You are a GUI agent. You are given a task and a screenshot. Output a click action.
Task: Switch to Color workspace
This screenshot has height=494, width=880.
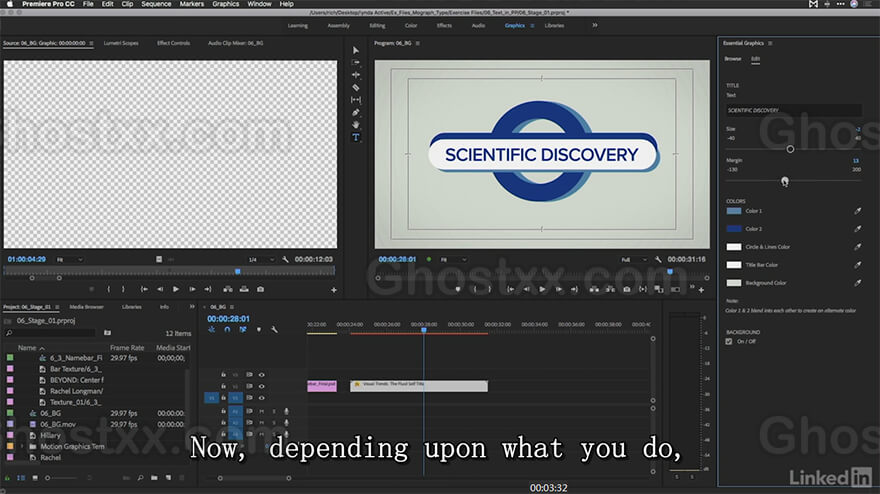(411, 25)
